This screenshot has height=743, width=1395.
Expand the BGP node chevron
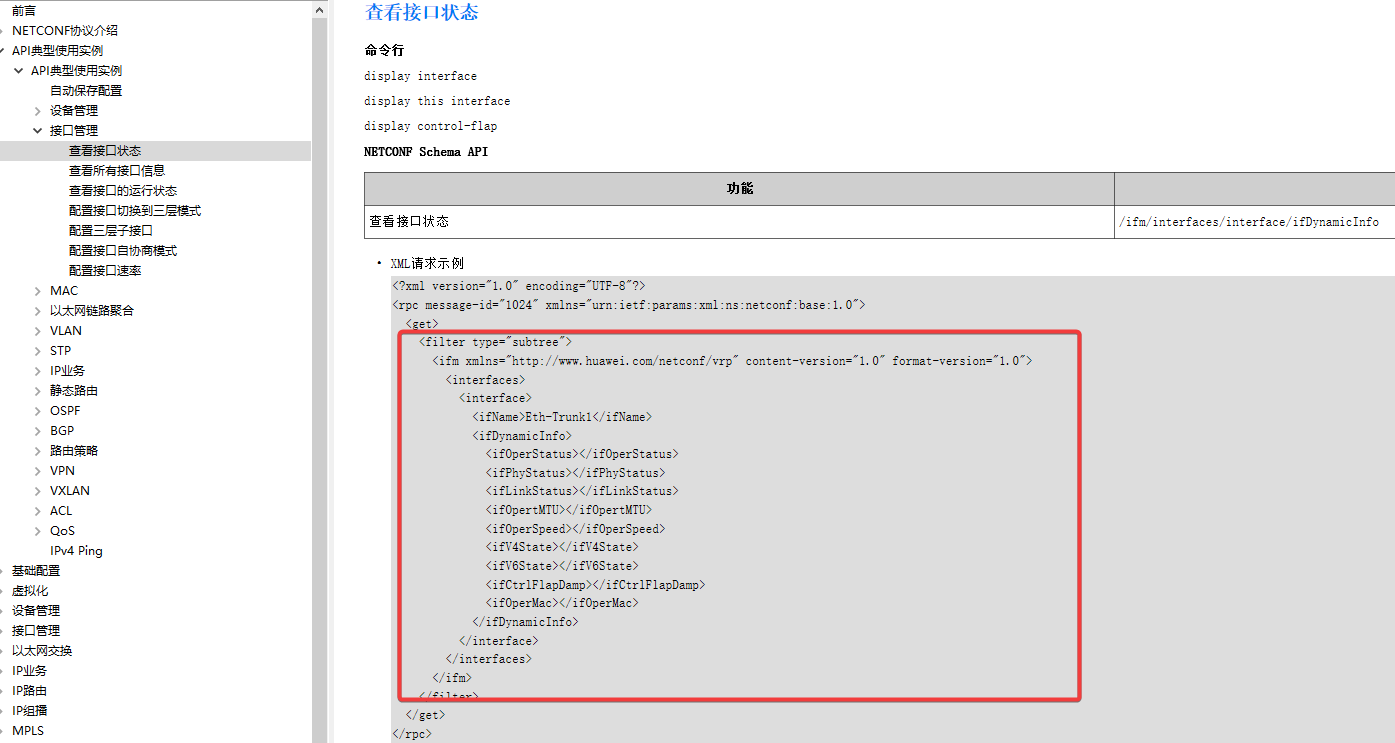38,431
